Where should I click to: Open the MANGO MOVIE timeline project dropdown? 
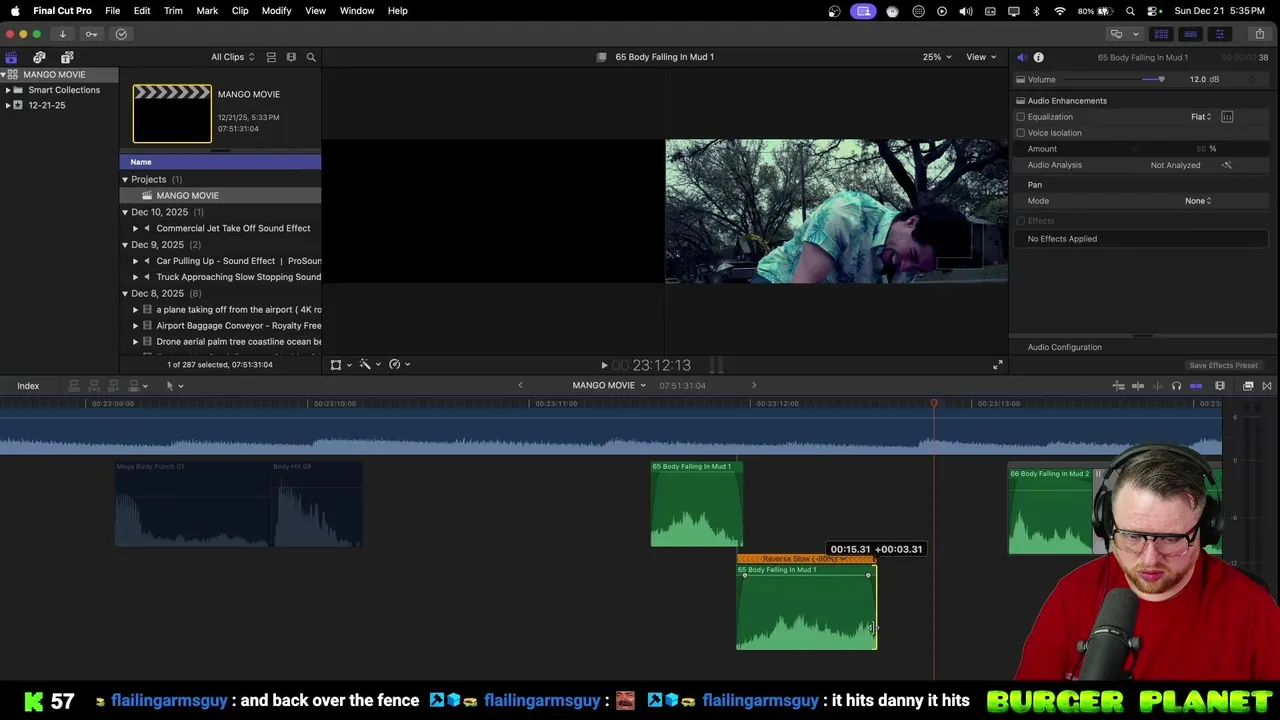coord(609,386)
